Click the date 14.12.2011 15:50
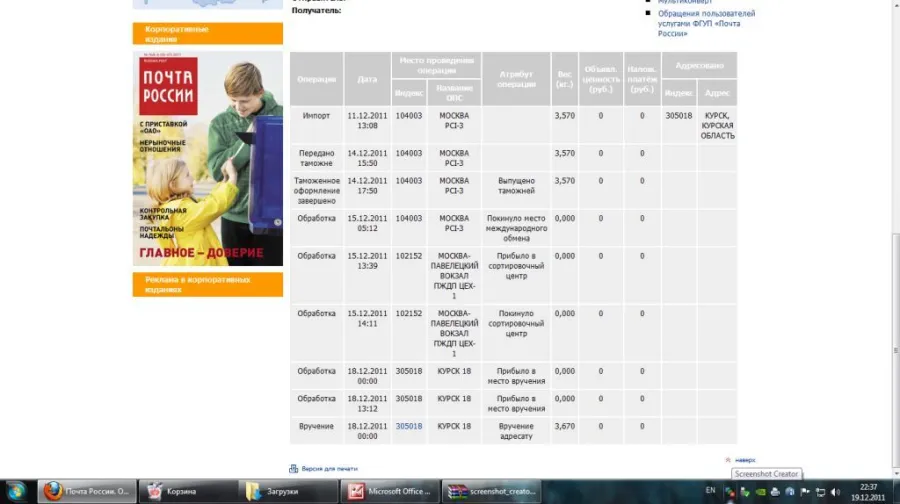This screenshot has width=900, height=504. (367, 158)
